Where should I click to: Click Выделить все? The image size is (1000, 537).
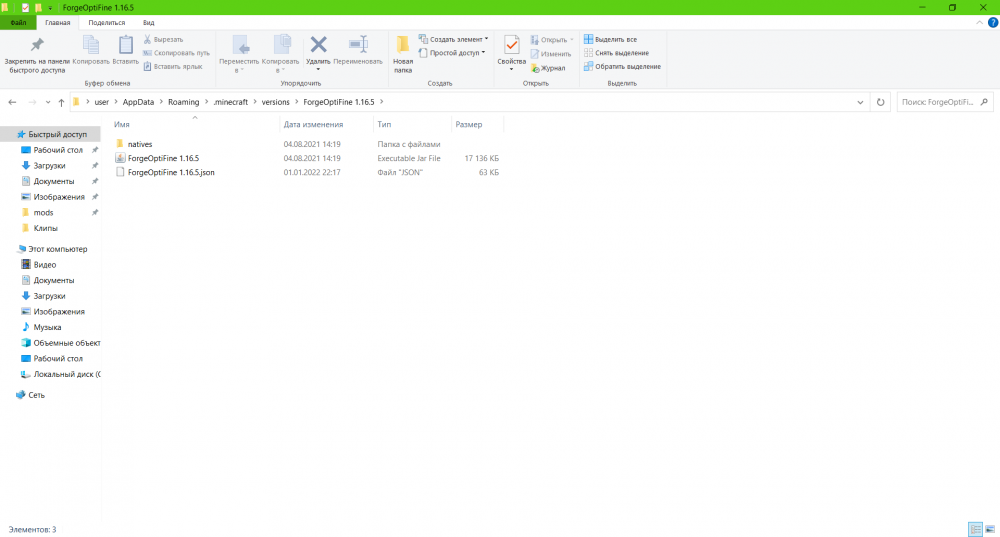(610, 40)
